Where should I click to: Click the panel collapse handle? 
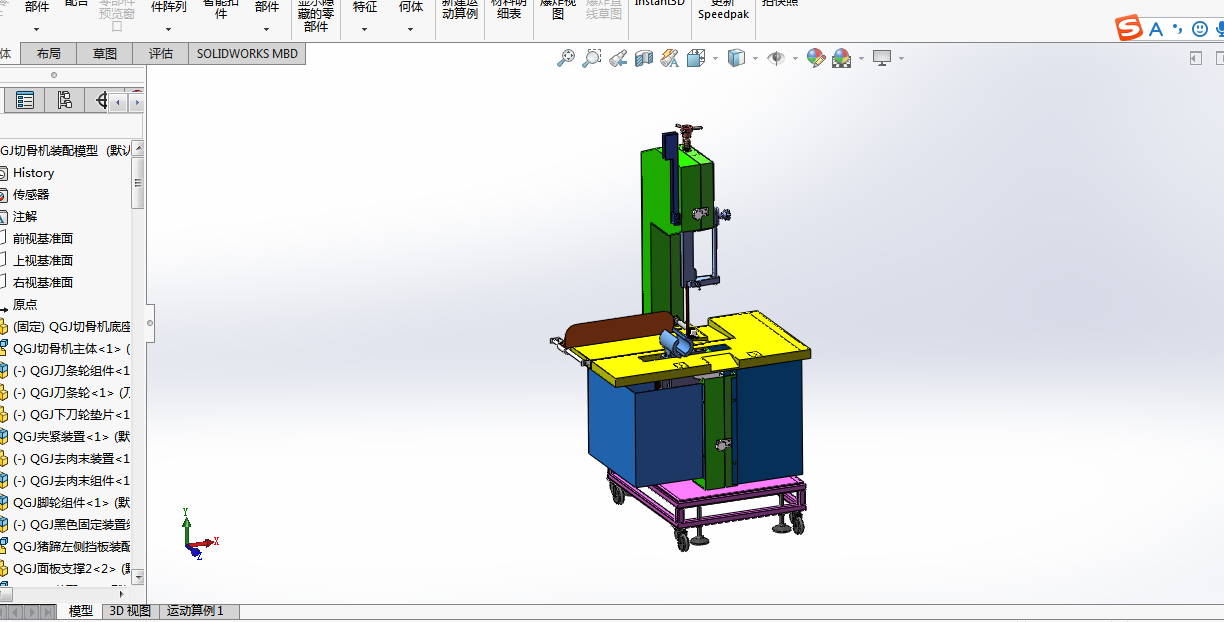[x=150, y=323]
